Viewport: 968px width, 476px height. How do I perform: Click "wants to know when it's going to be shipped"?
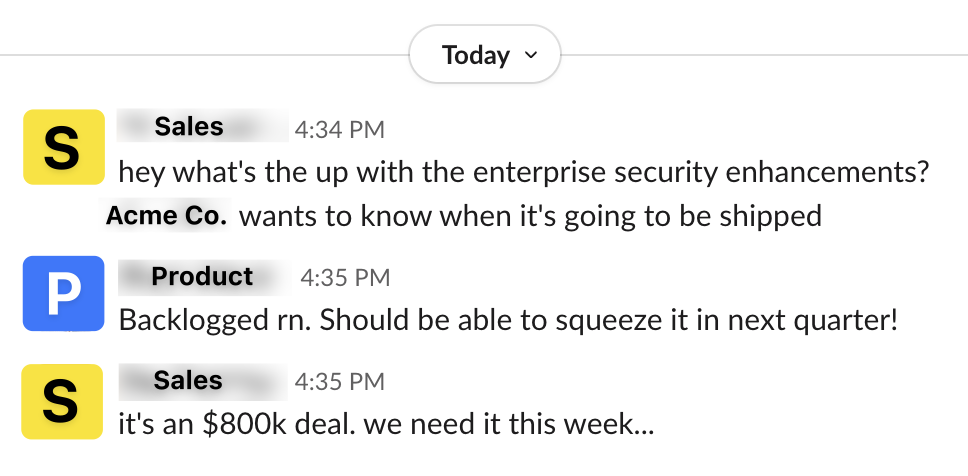coord(530,215)
